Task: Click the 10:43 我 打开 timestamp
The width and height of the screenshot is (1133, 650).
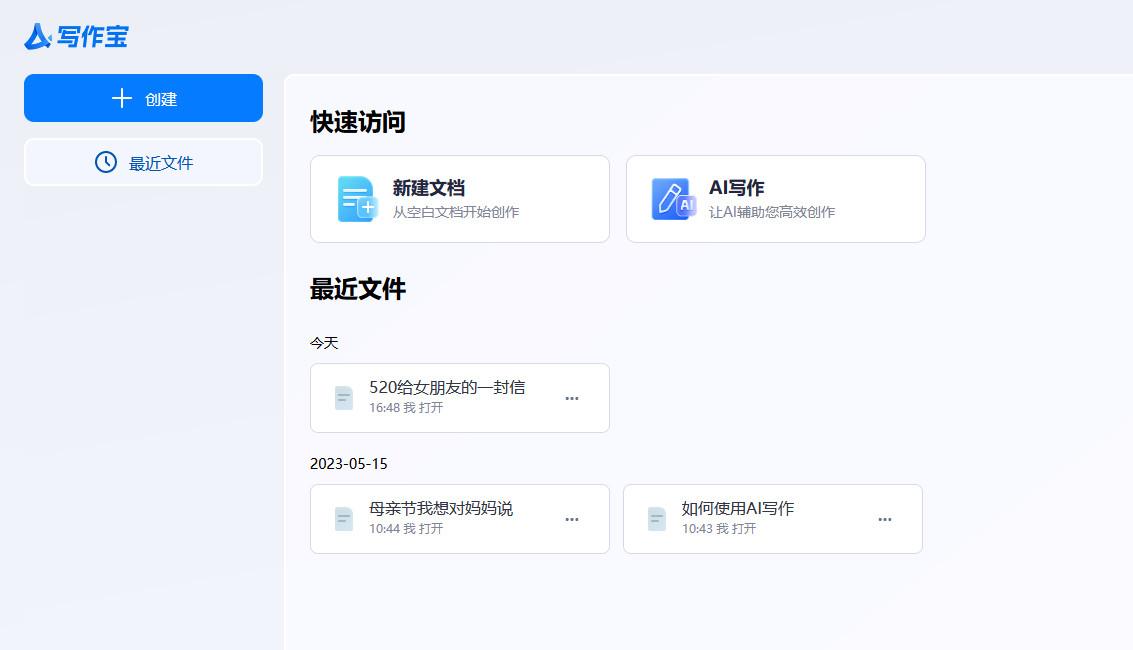Action: click(x=719, y=528)
